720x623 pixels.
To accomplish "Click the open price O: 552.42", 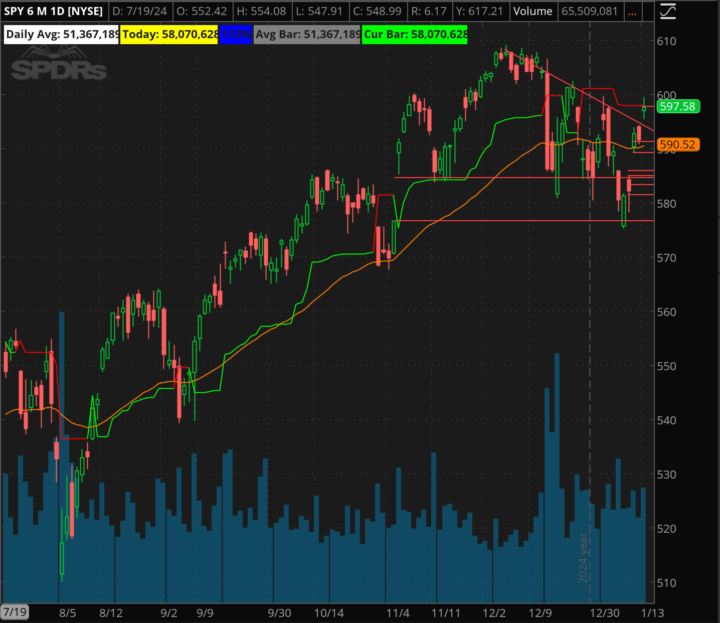I will [x=202, y=11].
